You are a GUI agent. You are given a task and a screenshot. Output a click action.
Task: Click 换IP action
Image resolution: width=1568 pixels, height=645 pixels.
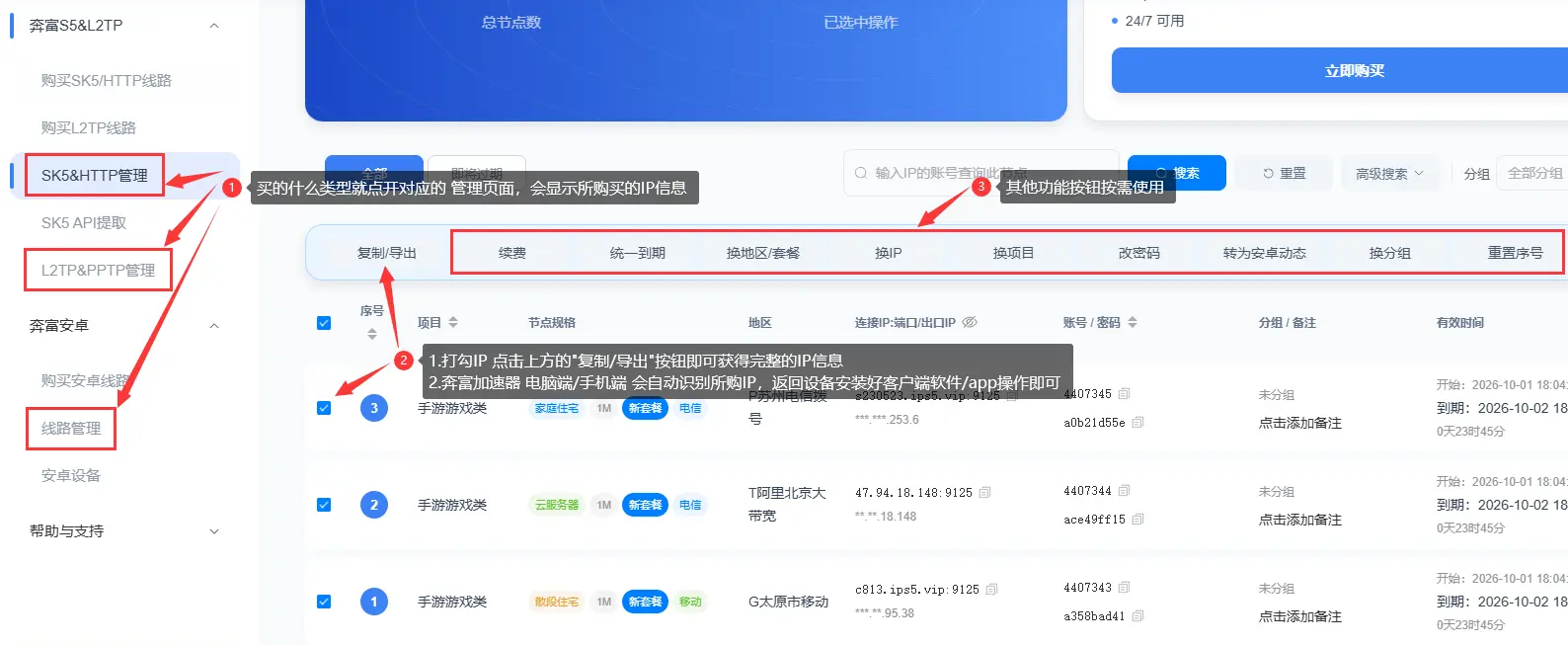[x=889, y=253]
